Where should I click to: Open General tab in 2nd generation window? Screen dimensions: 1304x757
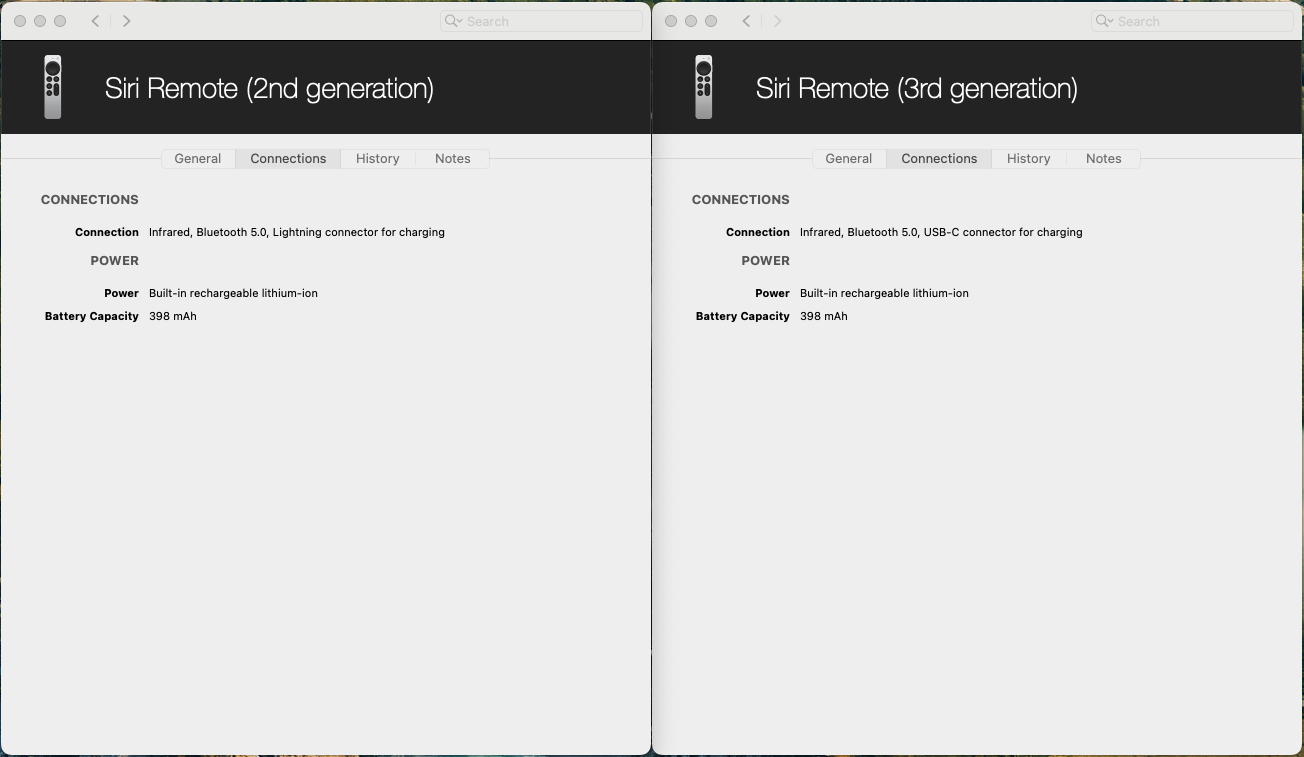coord(198,158)
